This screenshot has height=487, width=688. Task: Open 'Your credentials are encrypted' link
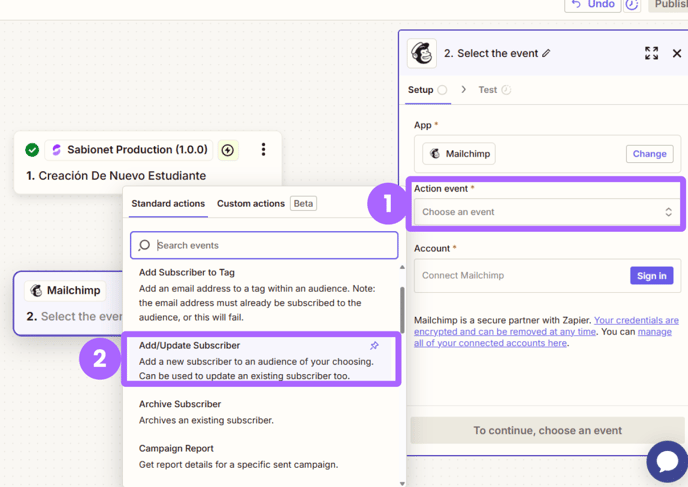point(546,326)
